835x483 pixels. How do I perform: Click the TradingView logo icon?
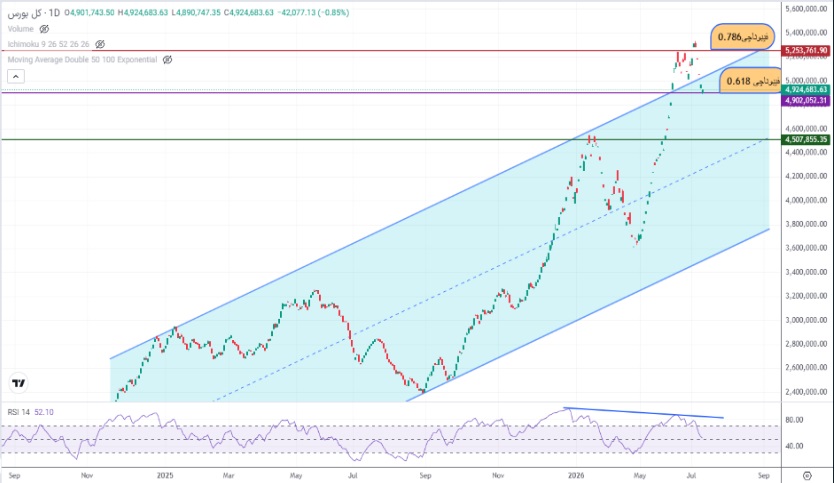pos(19,383)
